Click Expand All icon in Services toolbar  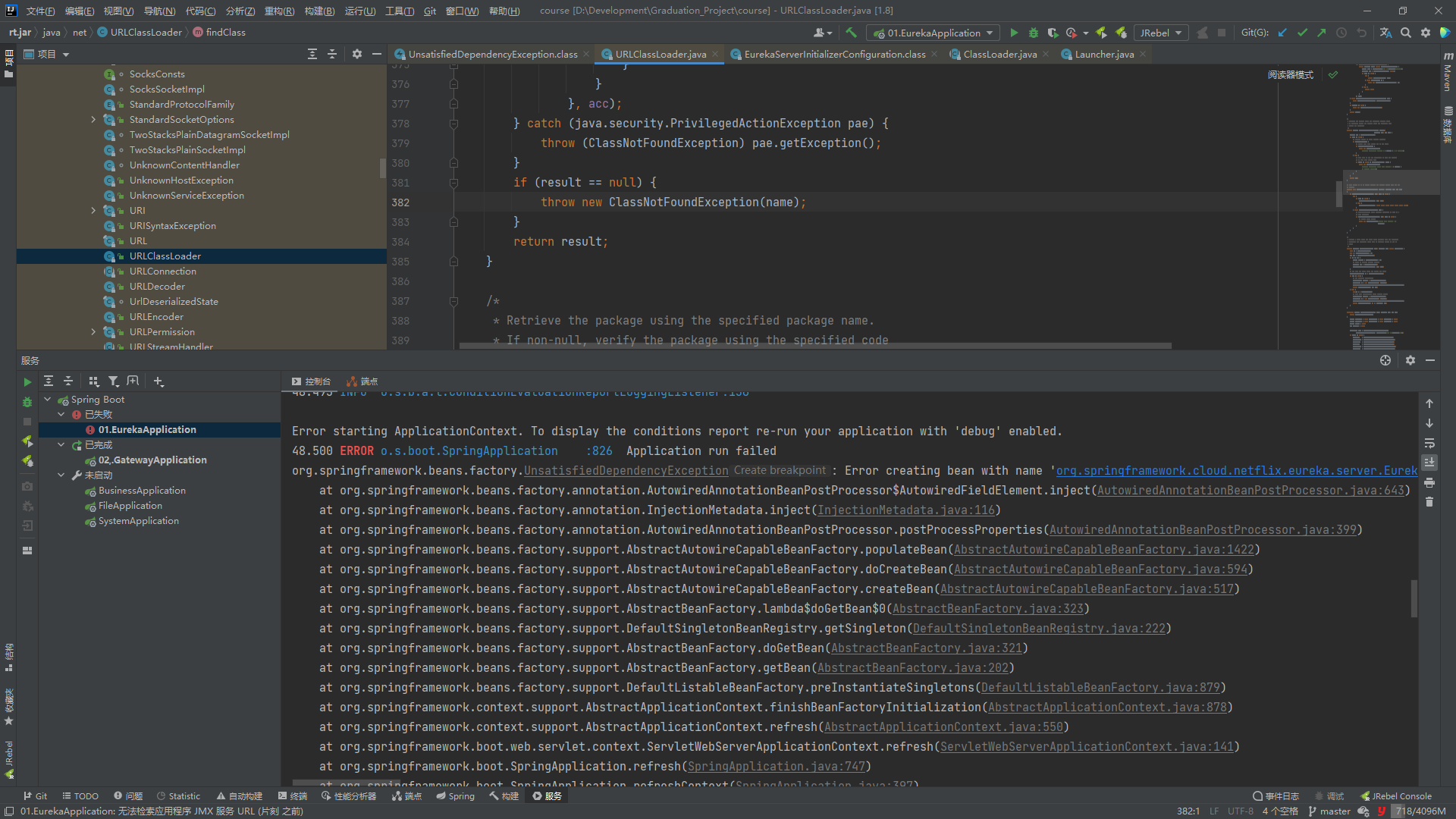[x=49, y=381]
